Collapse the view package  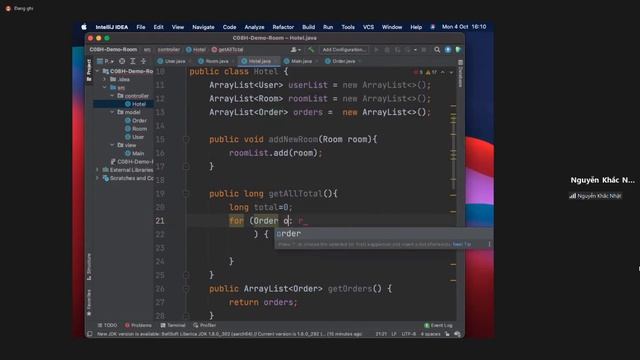click(x=112, y=145)
